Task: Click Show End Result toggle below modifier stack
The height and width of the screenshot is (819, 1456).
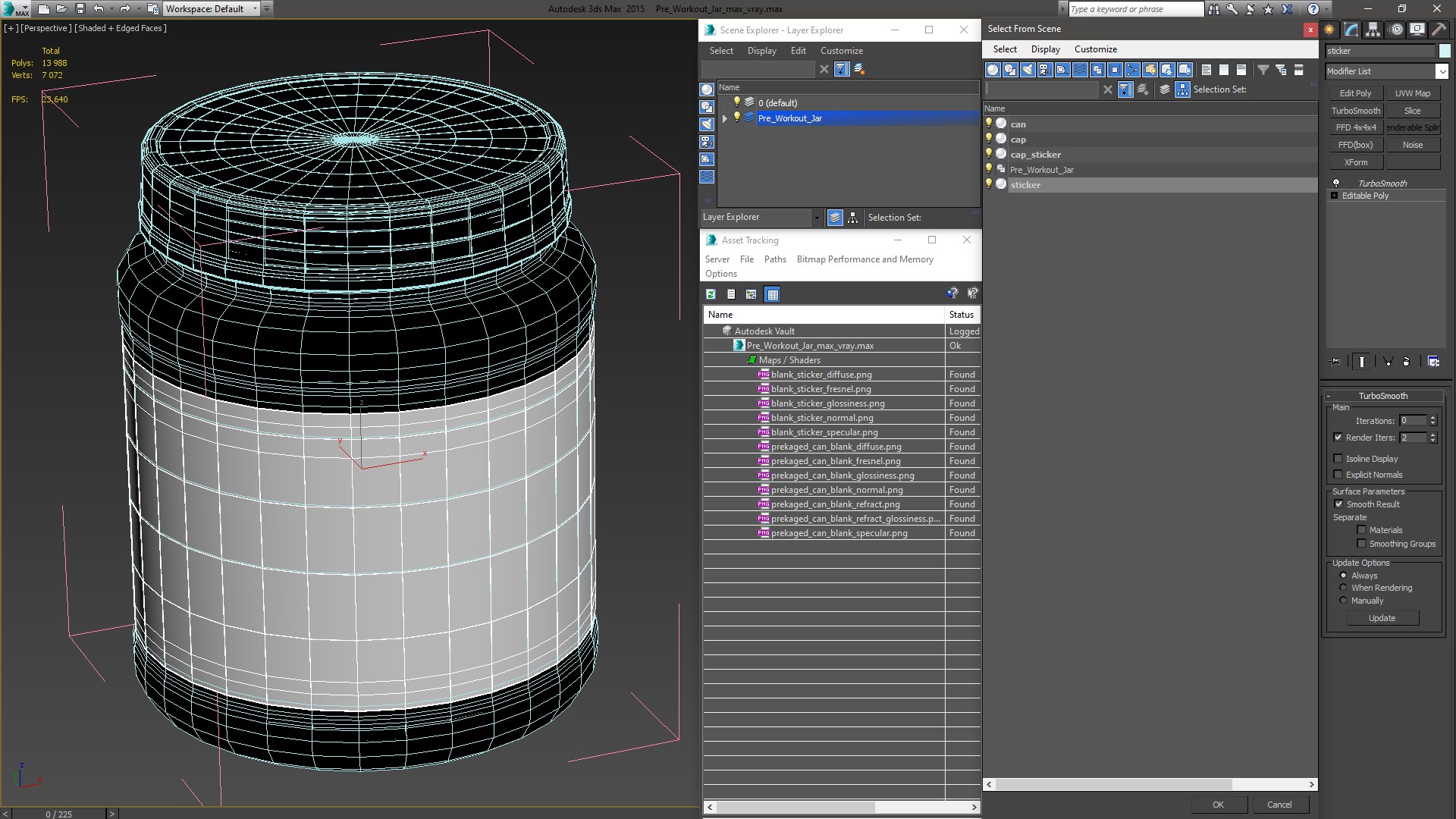Action: 1362,362
